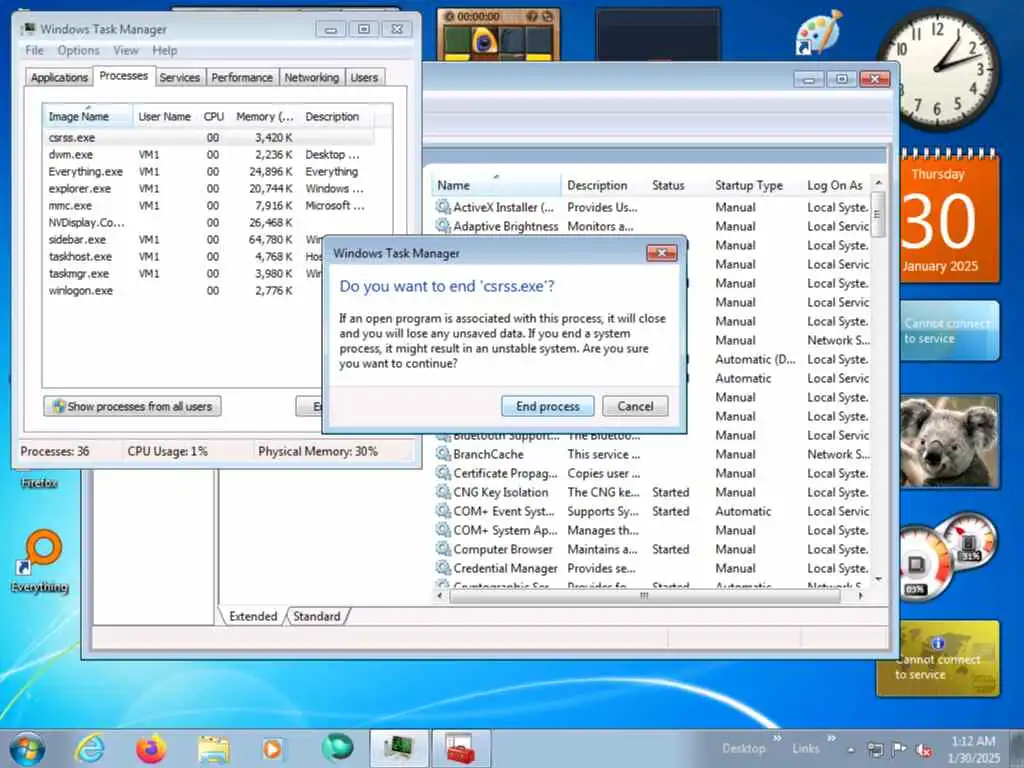Select sidebar.exe process row
Image resolution: width=1024 pixels, height=768 pixels.
[x=183, y=239]
